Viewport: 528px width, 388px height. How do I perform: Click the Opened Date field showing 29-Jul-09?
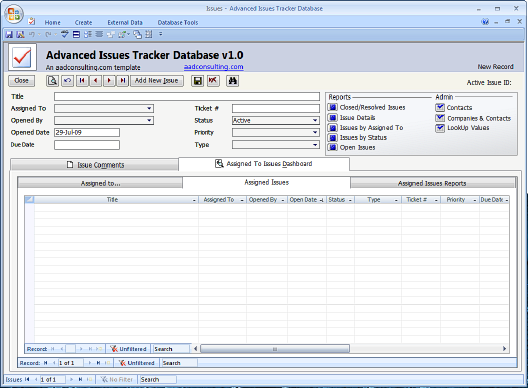[87, 133]
